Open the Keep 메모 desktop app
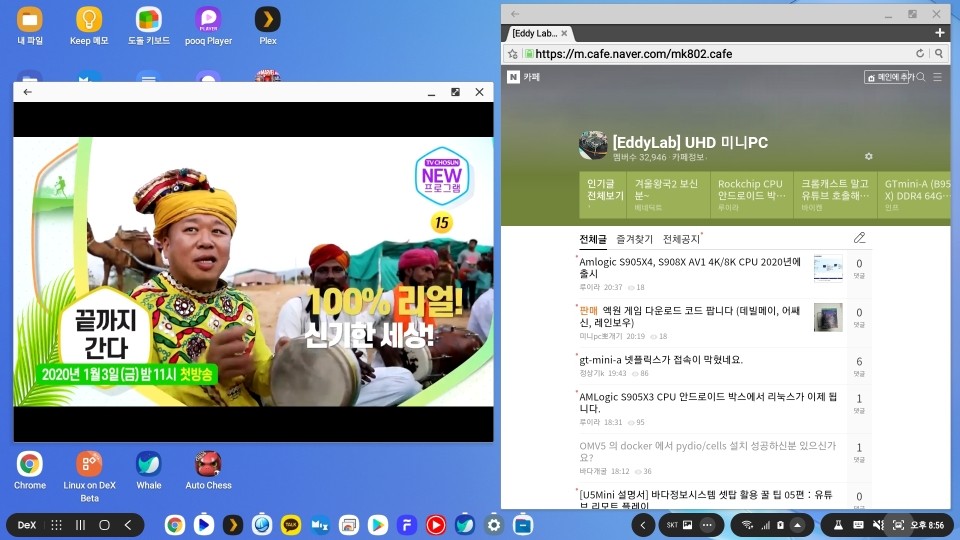 [89, 25]
